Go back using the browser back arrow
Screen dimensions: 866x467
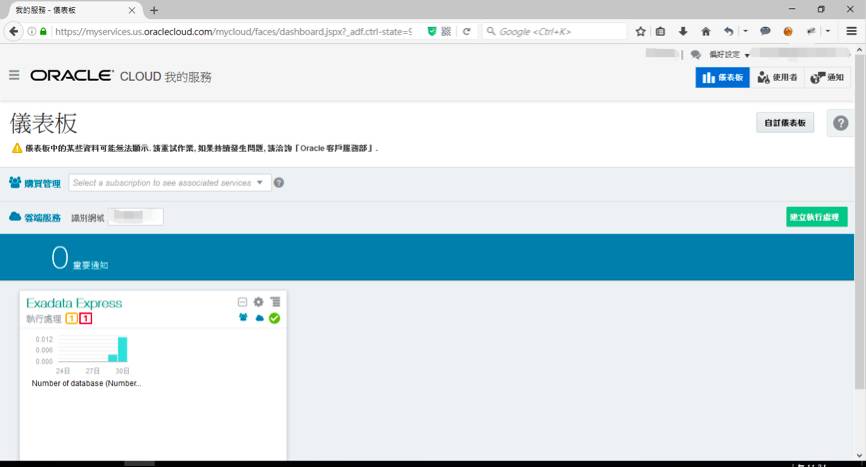(13, 31)
